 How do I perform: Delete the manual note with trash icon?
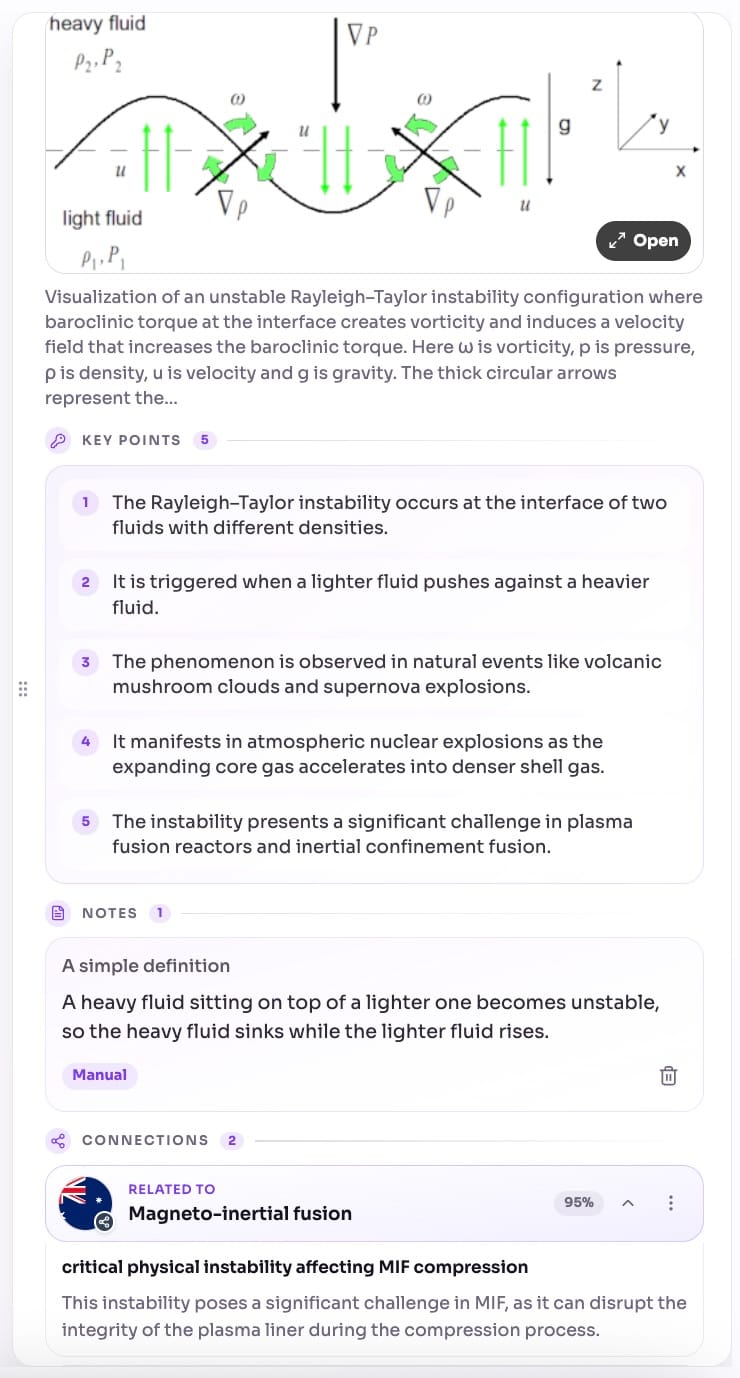[x=668, y=1076]
